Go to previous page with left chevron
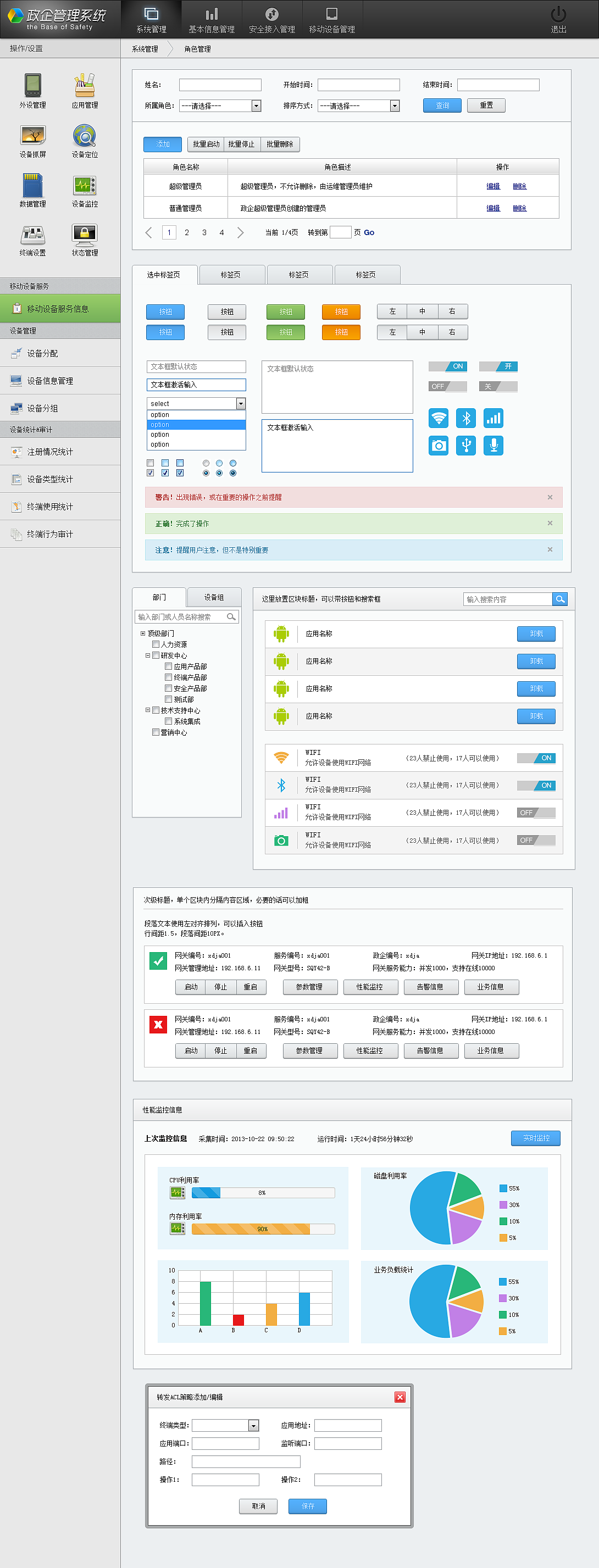 (148, 232)
